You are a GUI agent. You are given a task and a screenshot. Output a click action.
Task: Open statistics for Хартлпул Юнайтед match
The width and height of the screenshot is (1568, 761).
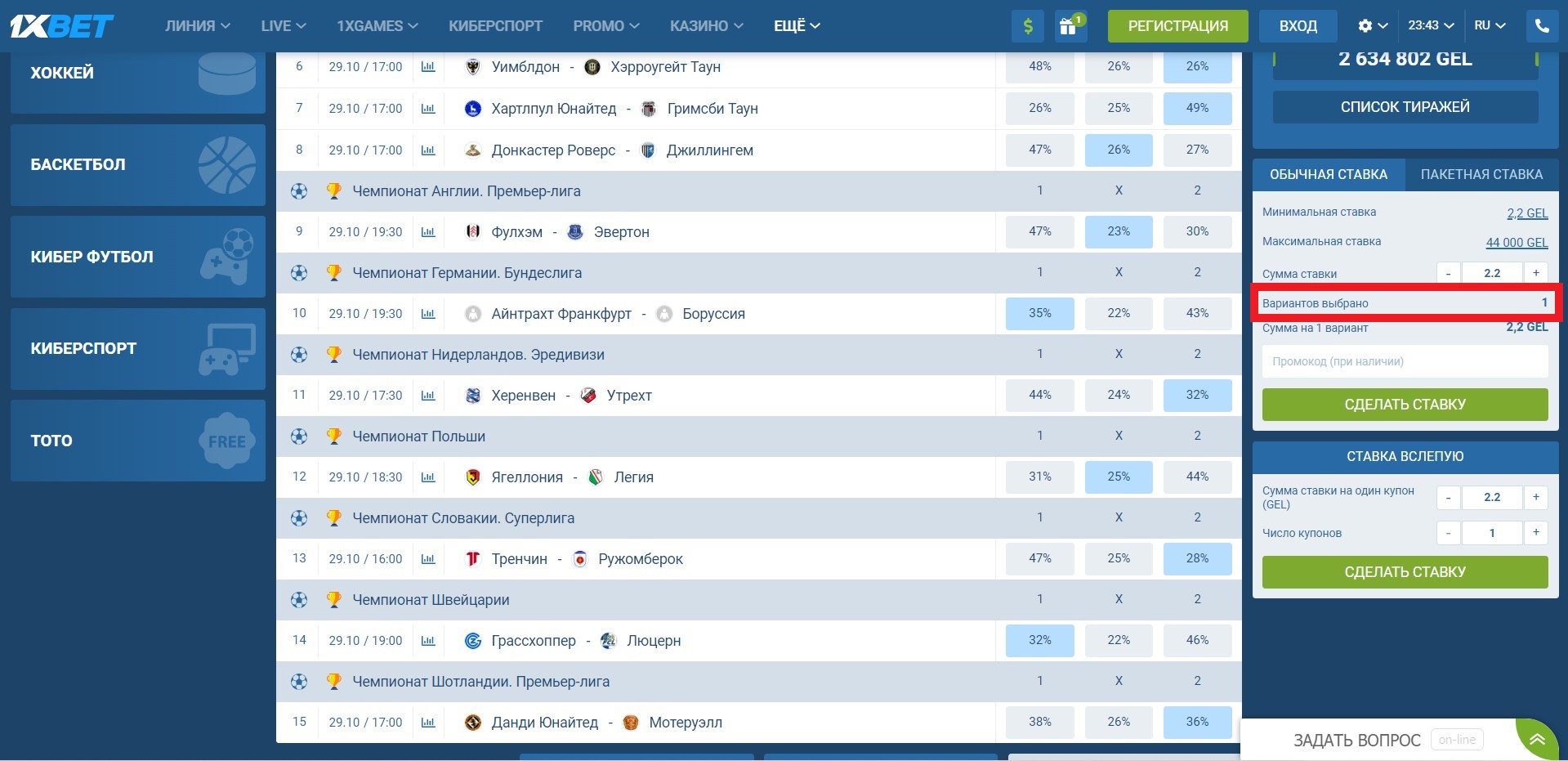(x=428, y=109)
